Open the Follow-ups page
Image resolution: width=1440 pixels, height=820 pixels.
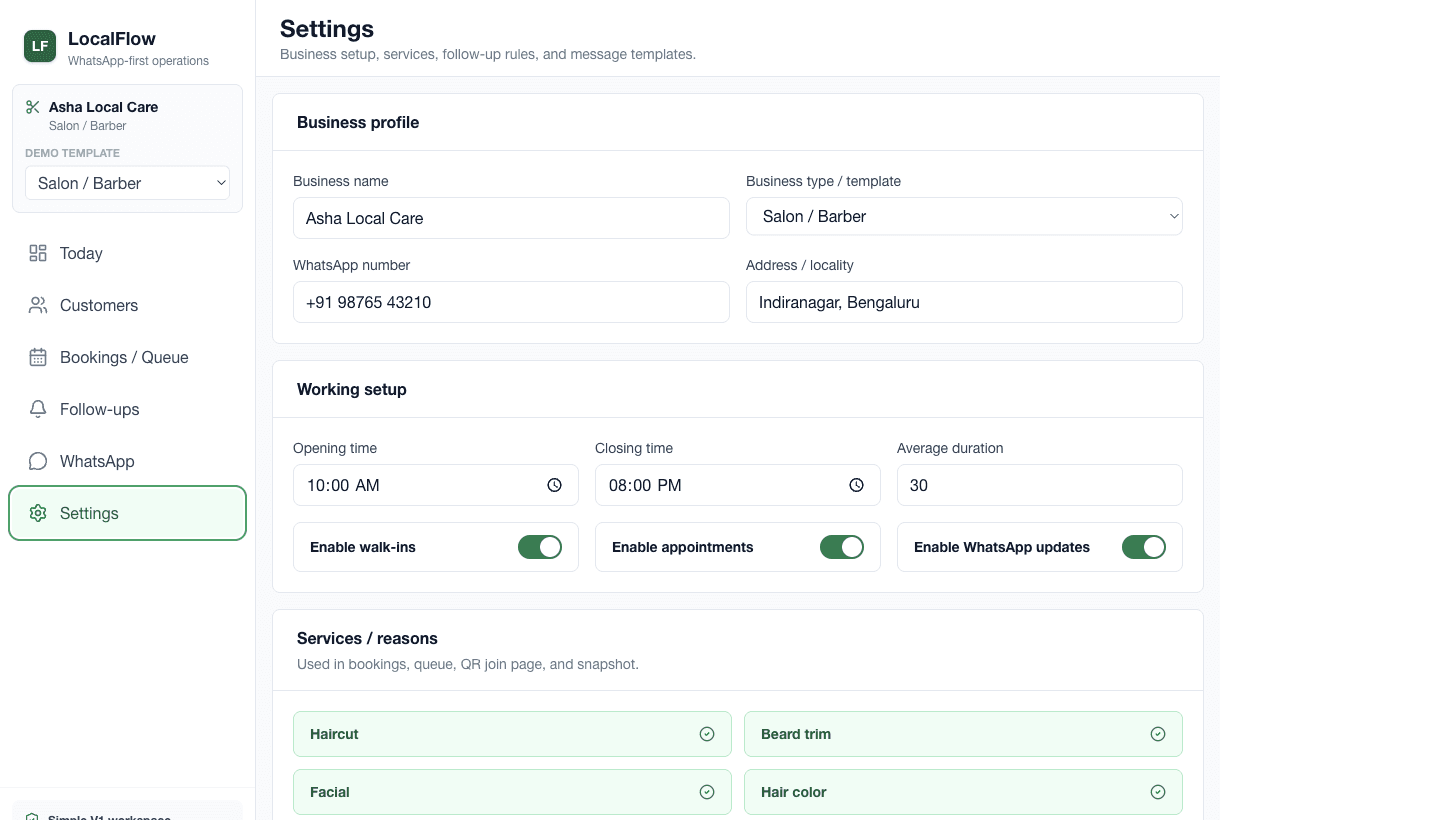127,409
